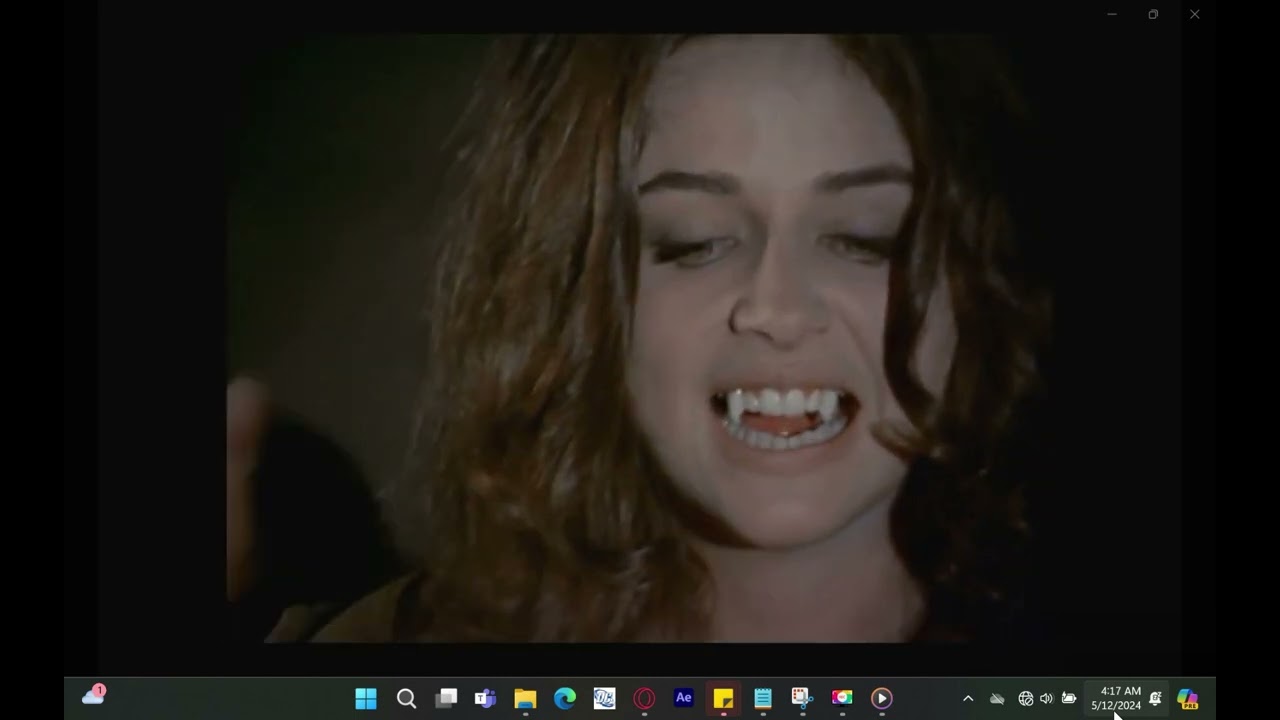
Task: Open OneDrive tray icon
Action: click(x=997, y=698)
